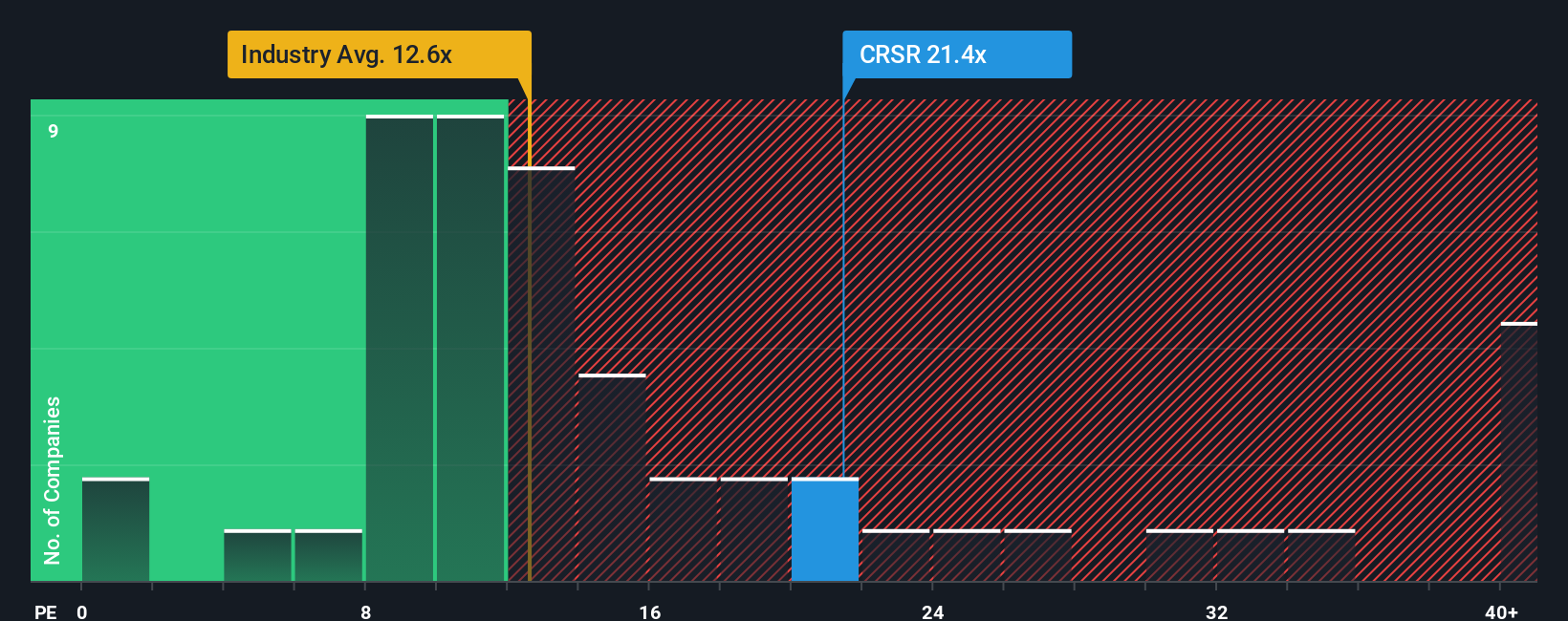This screenshot has height=621, width=1568.
Task: Click the 40+ PE bar
Action: (x=1519, y=452)
